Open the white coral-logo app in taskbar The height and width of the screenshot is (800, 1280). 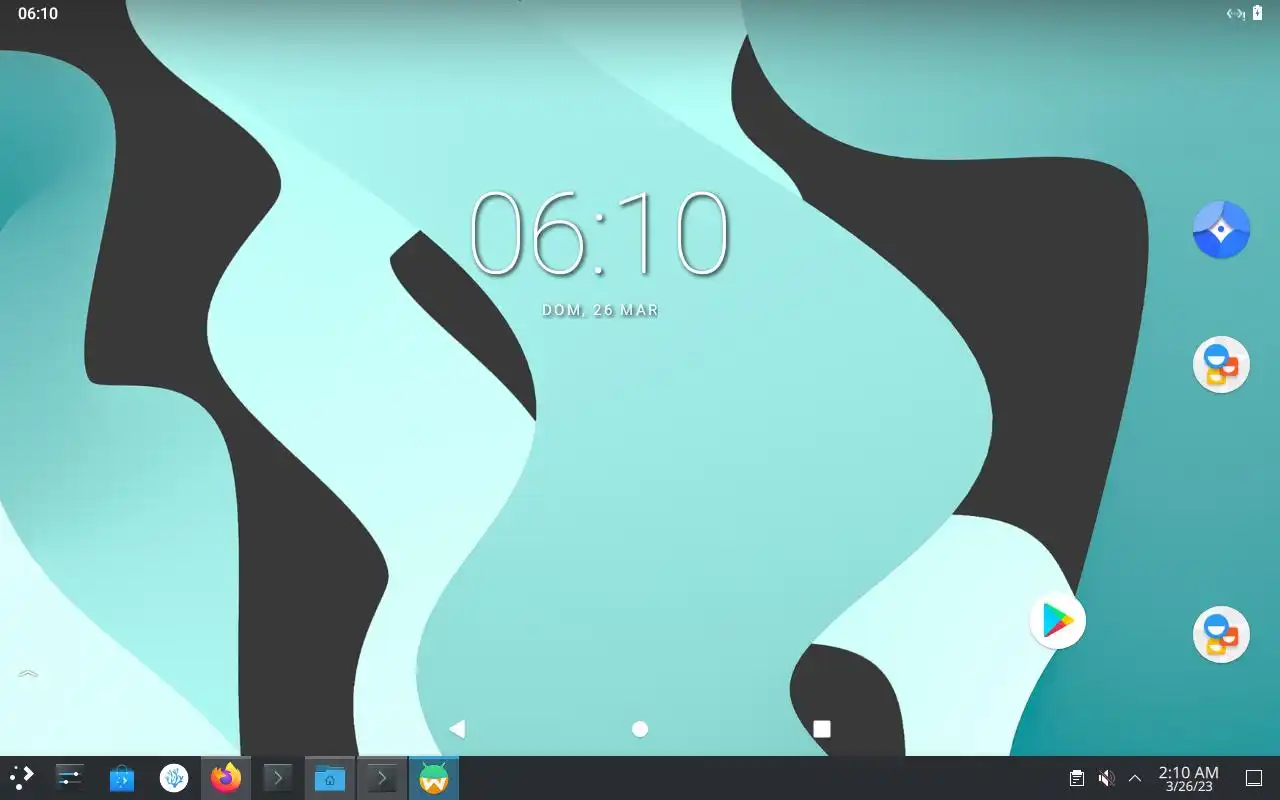point(174,777)
